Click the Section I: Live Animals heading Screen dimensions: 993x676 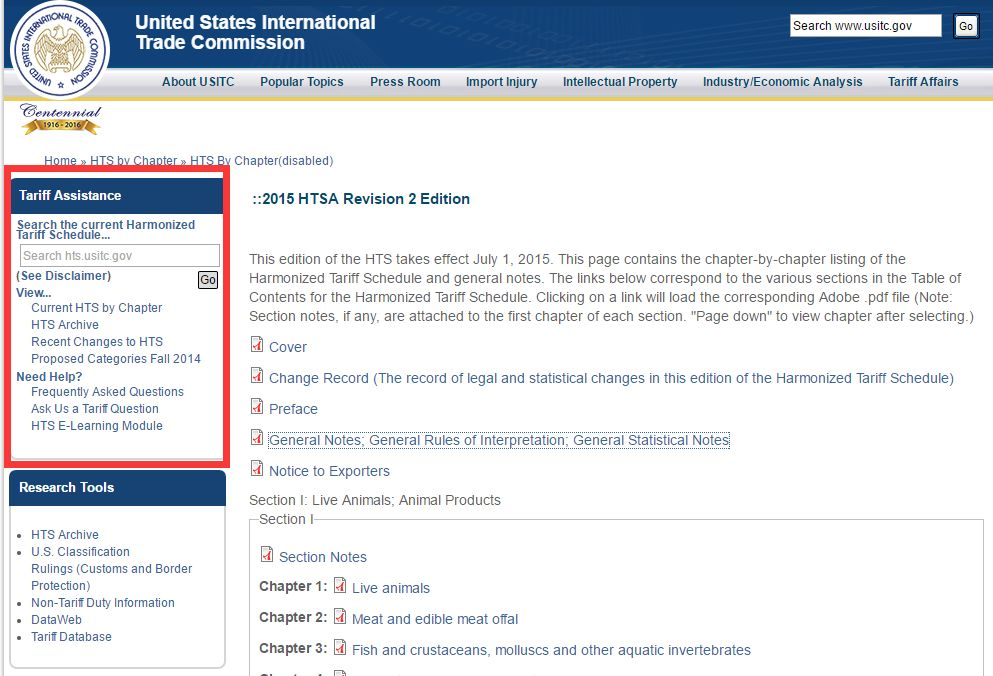tap(375, 501)
